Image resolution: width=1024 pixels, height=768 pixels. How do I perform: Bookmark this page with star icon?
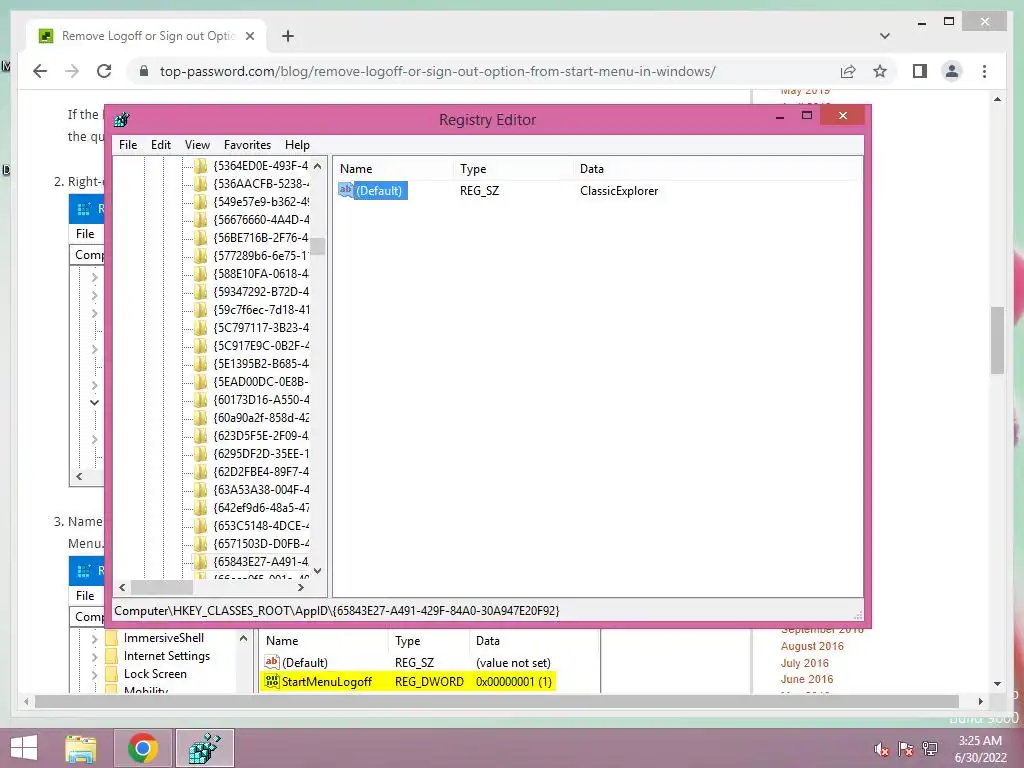click(x=880, y=71)
